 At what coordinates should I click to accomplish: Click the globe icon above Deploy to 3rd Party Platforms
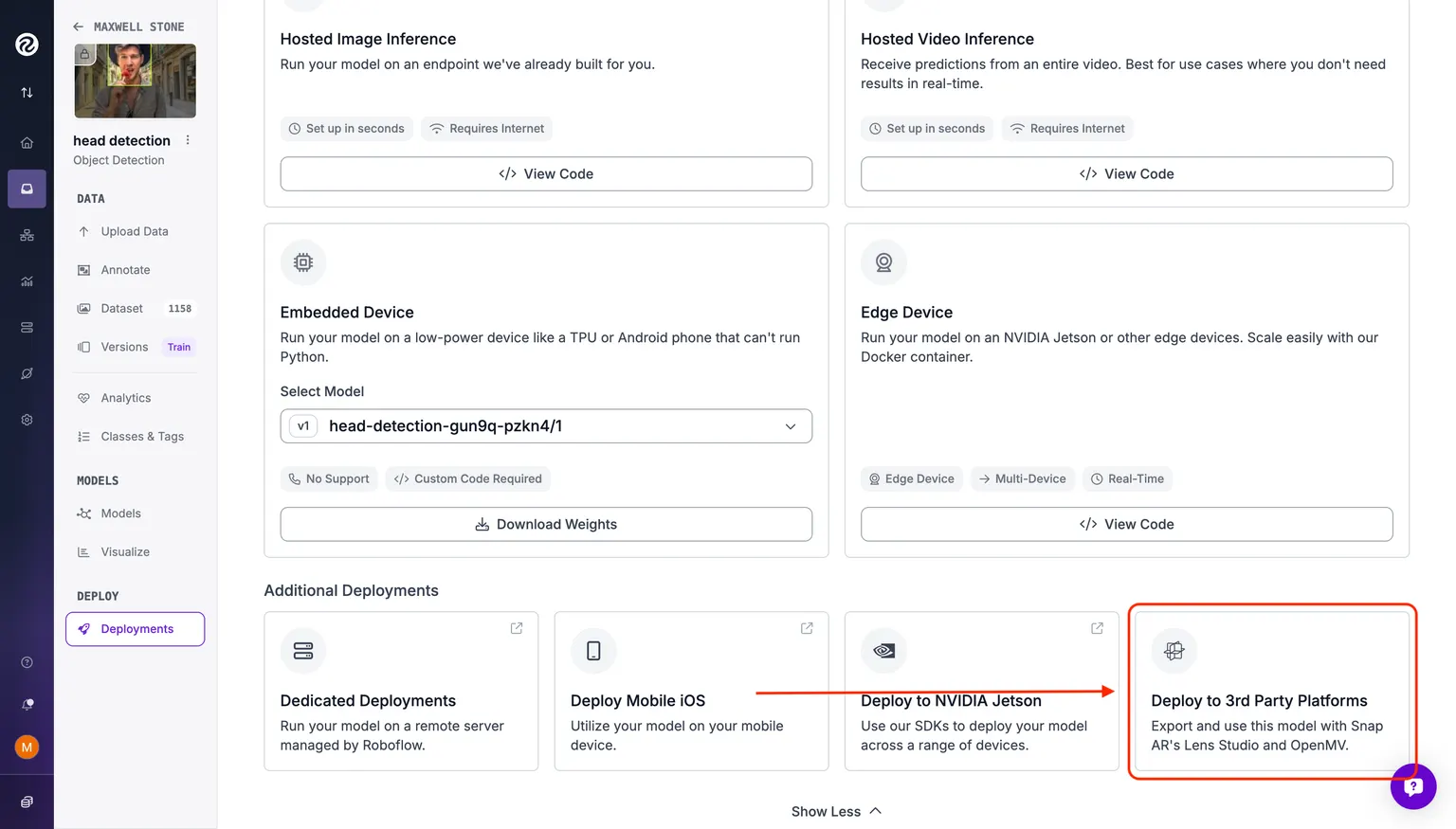click(x=1174, y=651)
